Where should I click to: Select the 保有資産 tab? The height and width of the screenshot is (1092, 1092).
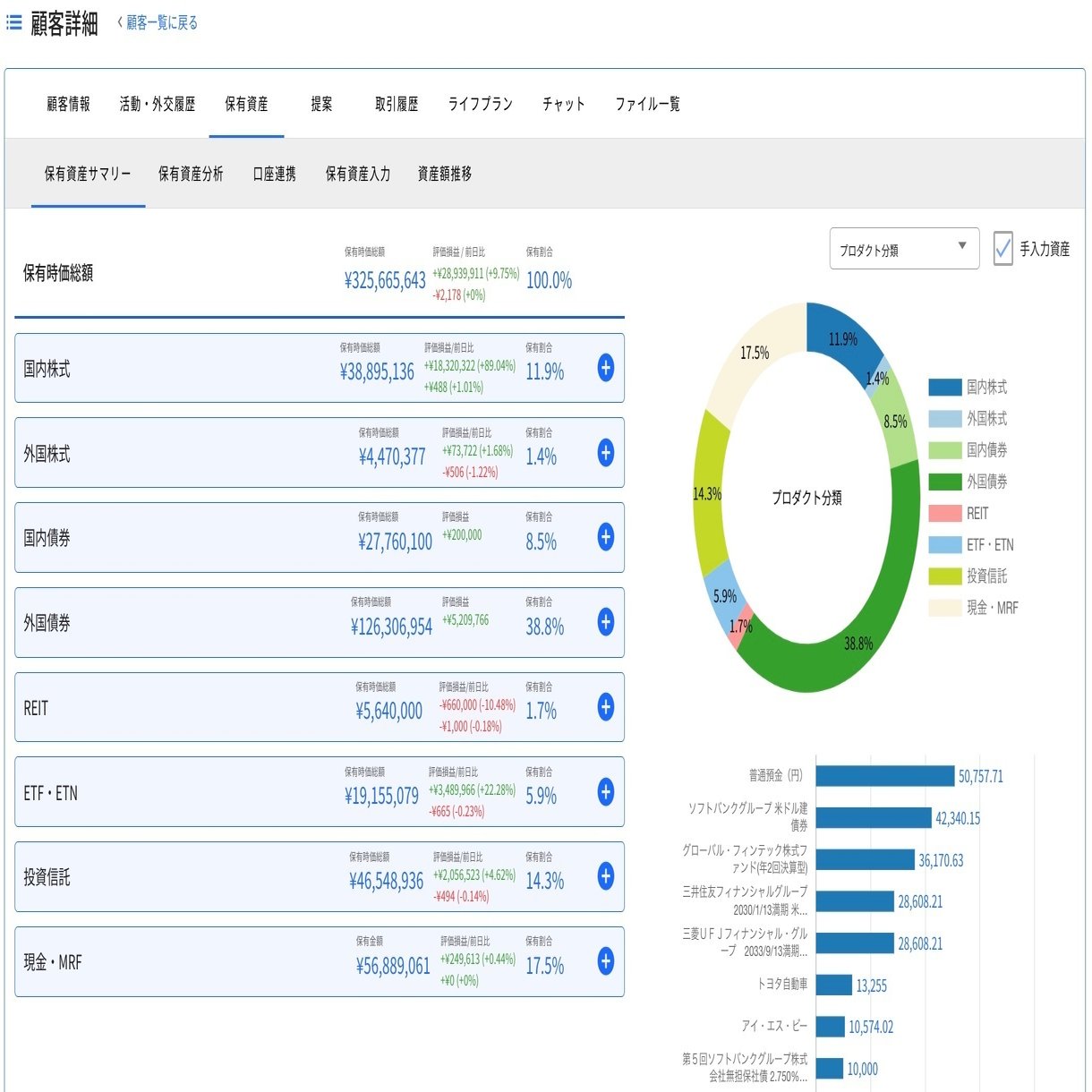point(246,104)
